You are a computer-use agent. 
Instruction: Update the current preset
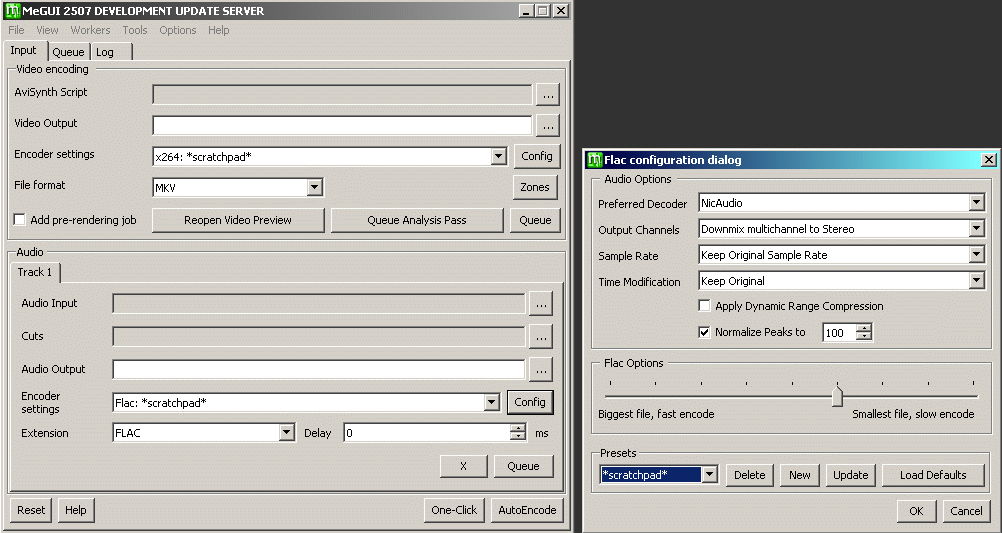tap(851, 475)
